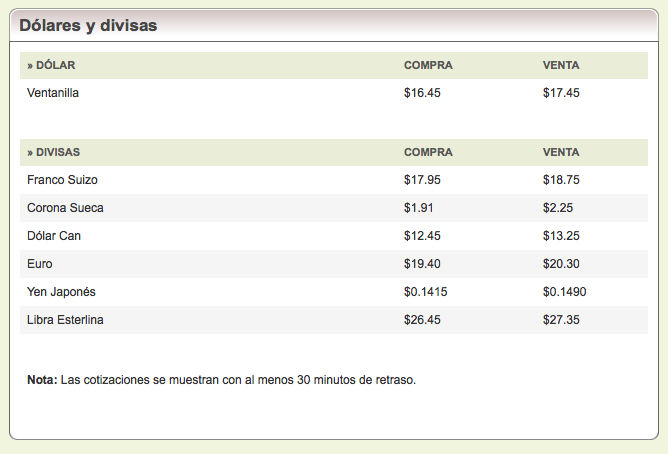668x454 pixels.
Task: Select the Ventanilla row label
Action: pos(53,93)
